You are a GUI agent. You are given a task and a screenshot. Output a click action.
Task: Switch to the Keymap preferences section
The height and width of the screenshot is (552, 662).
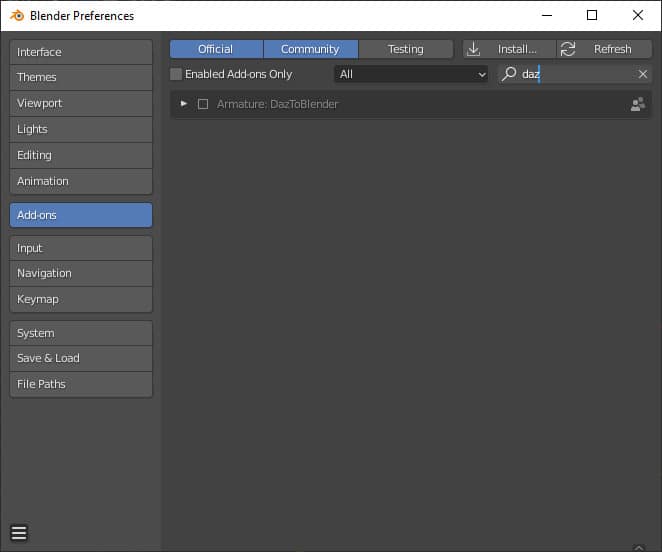(x=81, y=299)
